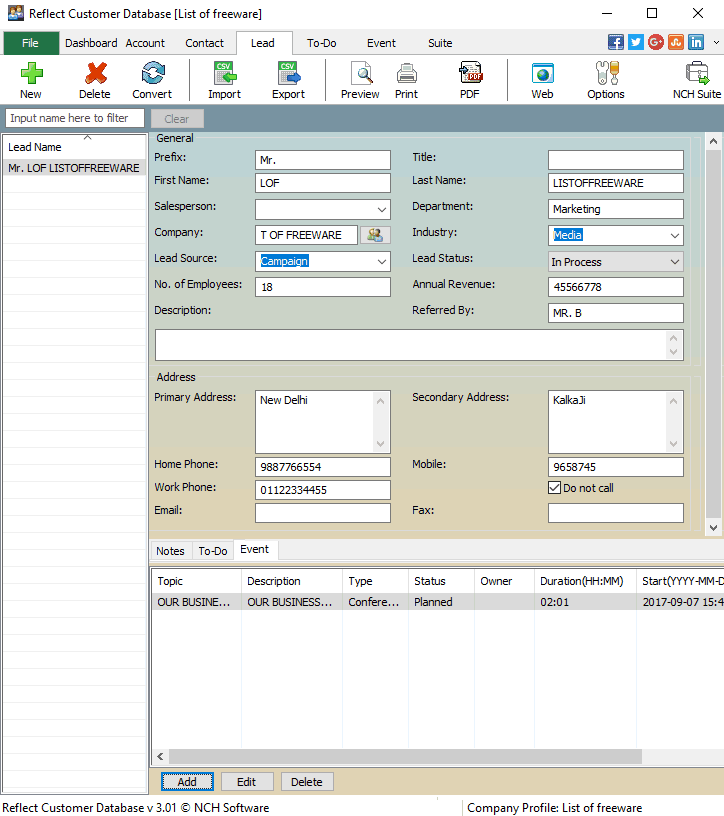Click the Print icon

[x=407, y=73]
